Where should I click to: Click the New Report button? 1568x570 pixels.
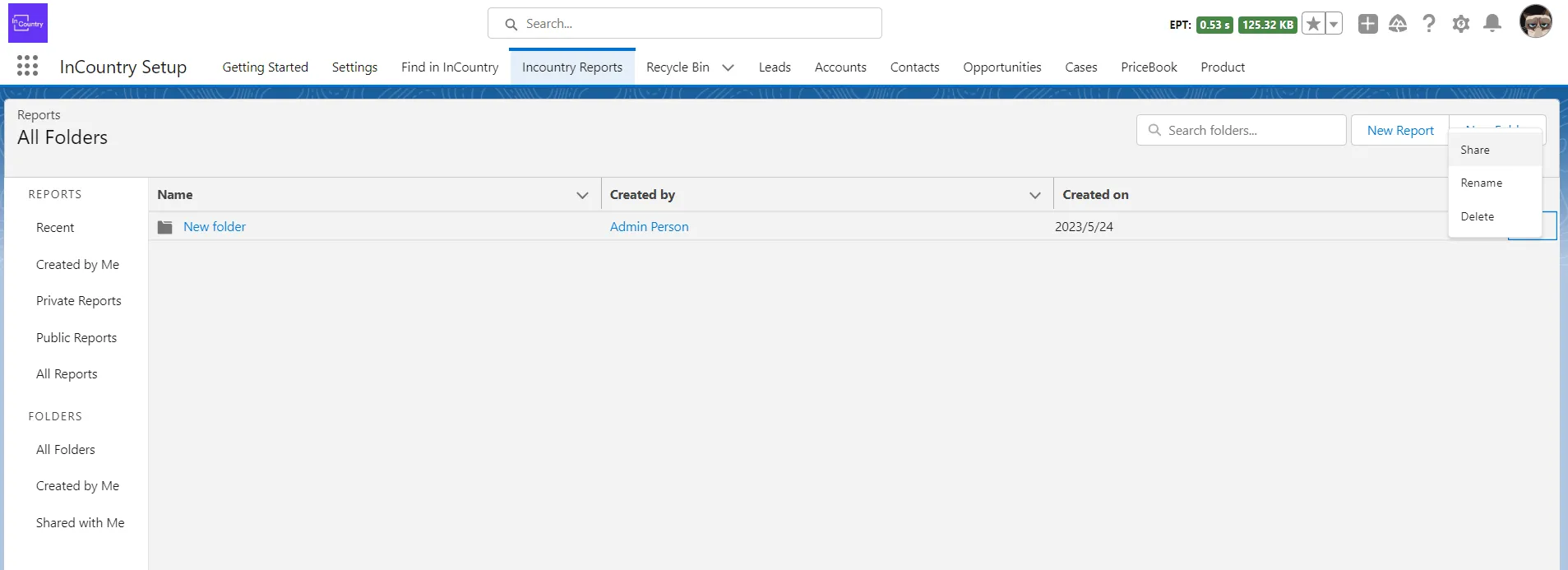(x=1399, y=130)
